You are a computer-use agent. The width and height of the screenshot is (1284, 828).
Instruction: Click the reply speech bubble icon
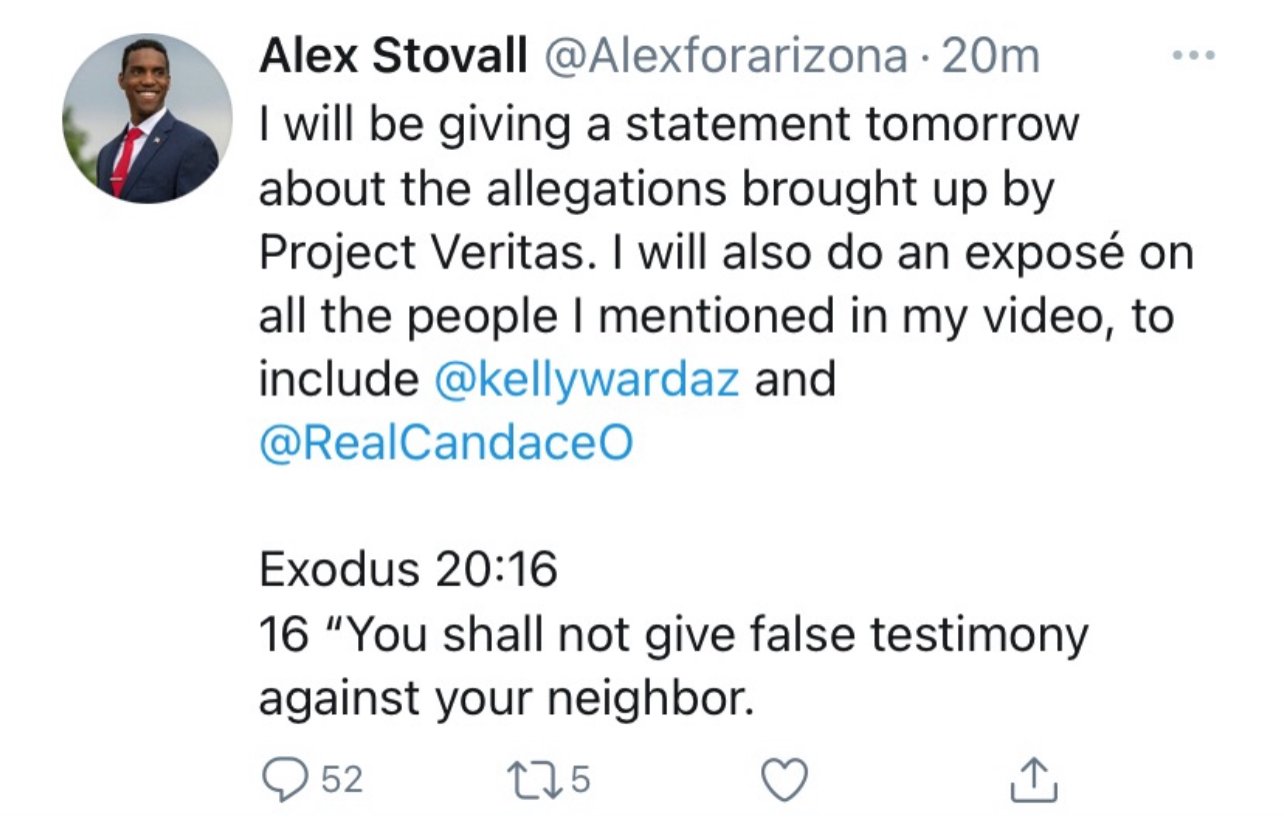(282, 780)
